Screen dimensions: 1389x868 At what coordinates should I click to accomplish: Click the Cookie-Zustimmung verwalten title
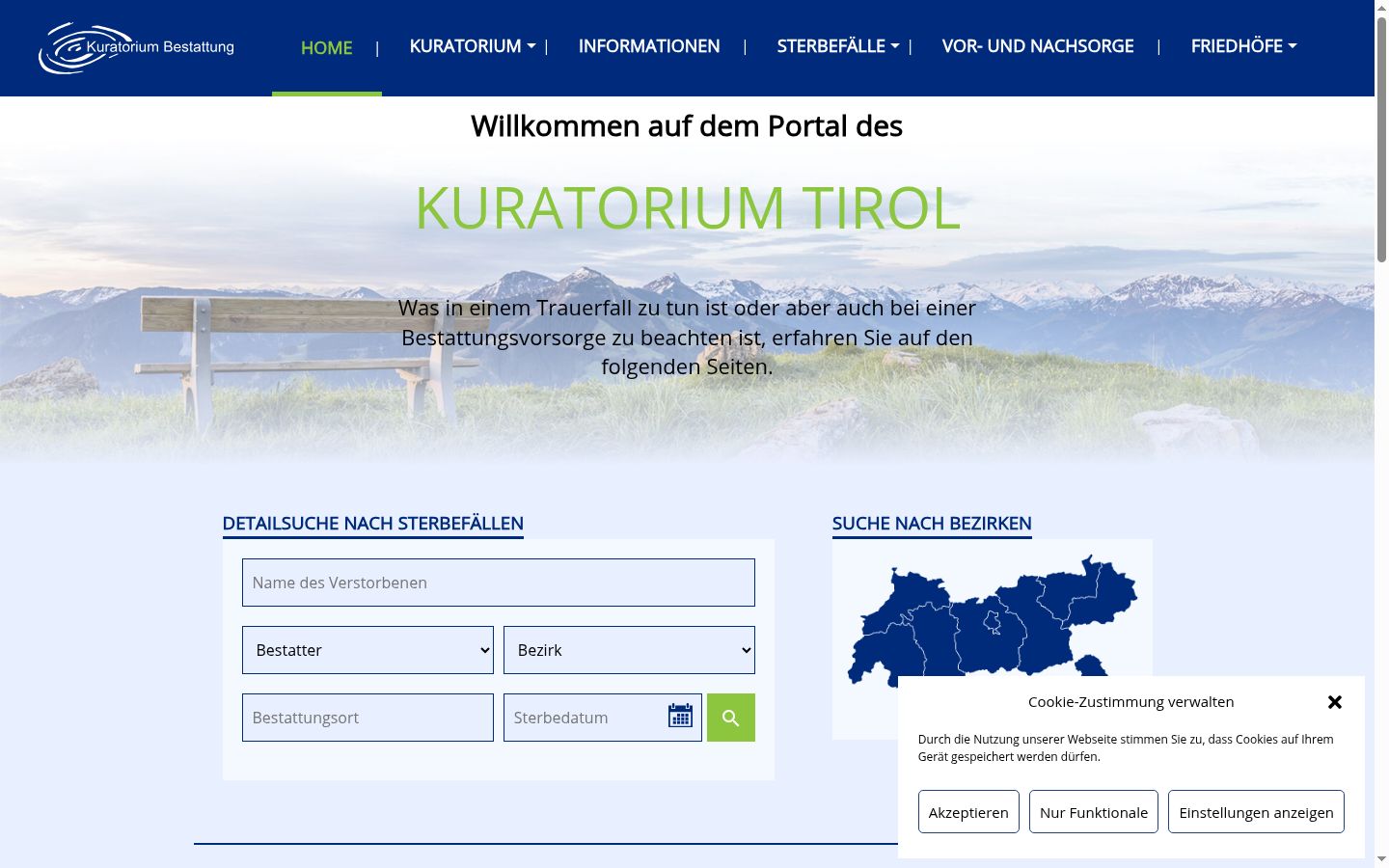1131,702
